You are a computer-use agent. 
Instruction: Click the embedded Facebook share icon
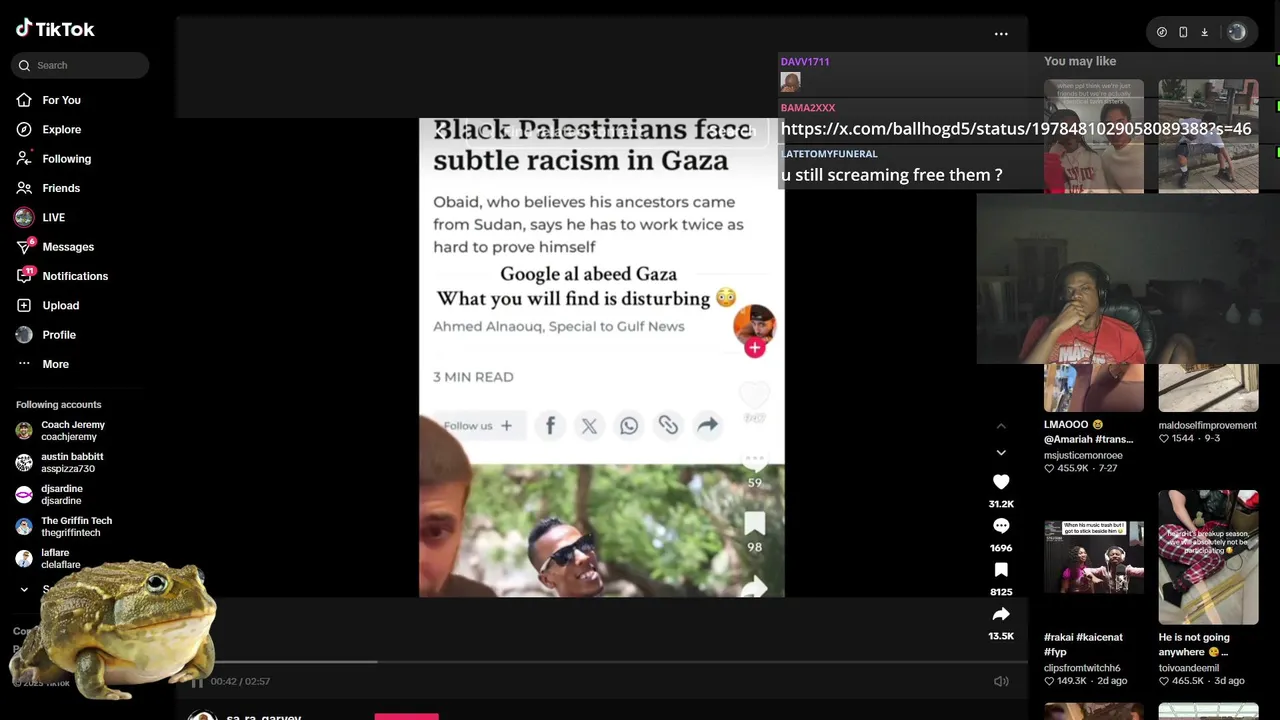(x=550, y=426)
